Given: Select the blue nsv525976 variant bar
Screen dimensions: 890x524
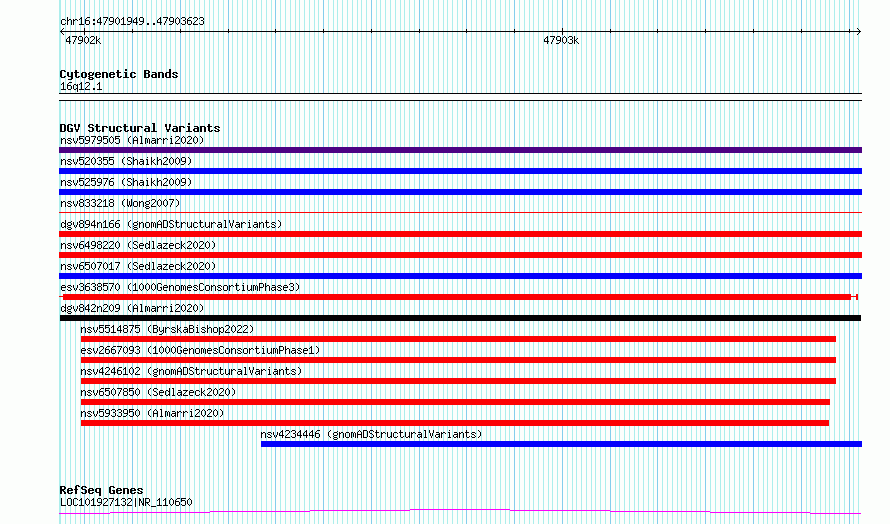Looking at the screenshot, I should [x=460, y=192].
